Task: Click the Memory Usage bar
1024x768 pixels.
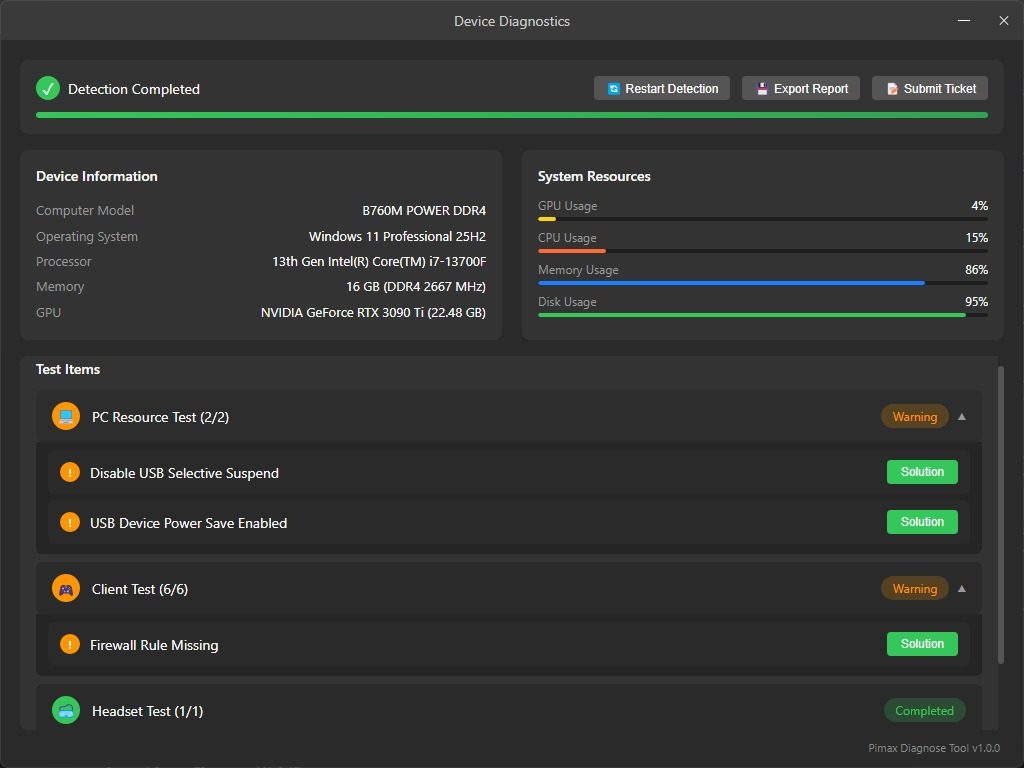Action: coord(762,283)
